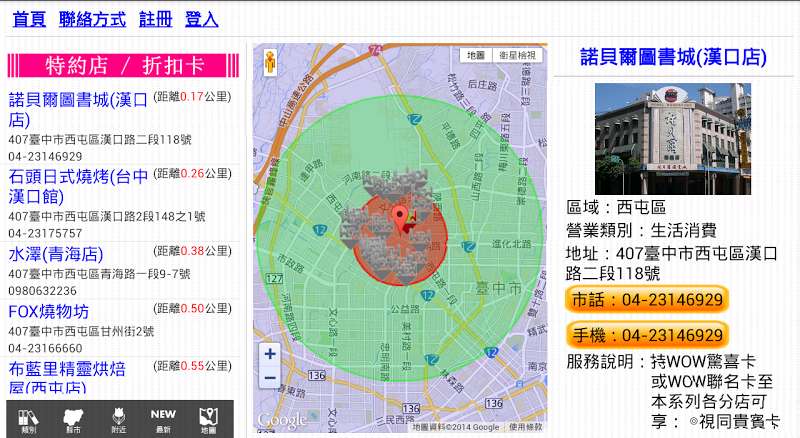Screen dimensions: 800x438
Task: Click the Google logo on map
Action: tap(282, 420)
